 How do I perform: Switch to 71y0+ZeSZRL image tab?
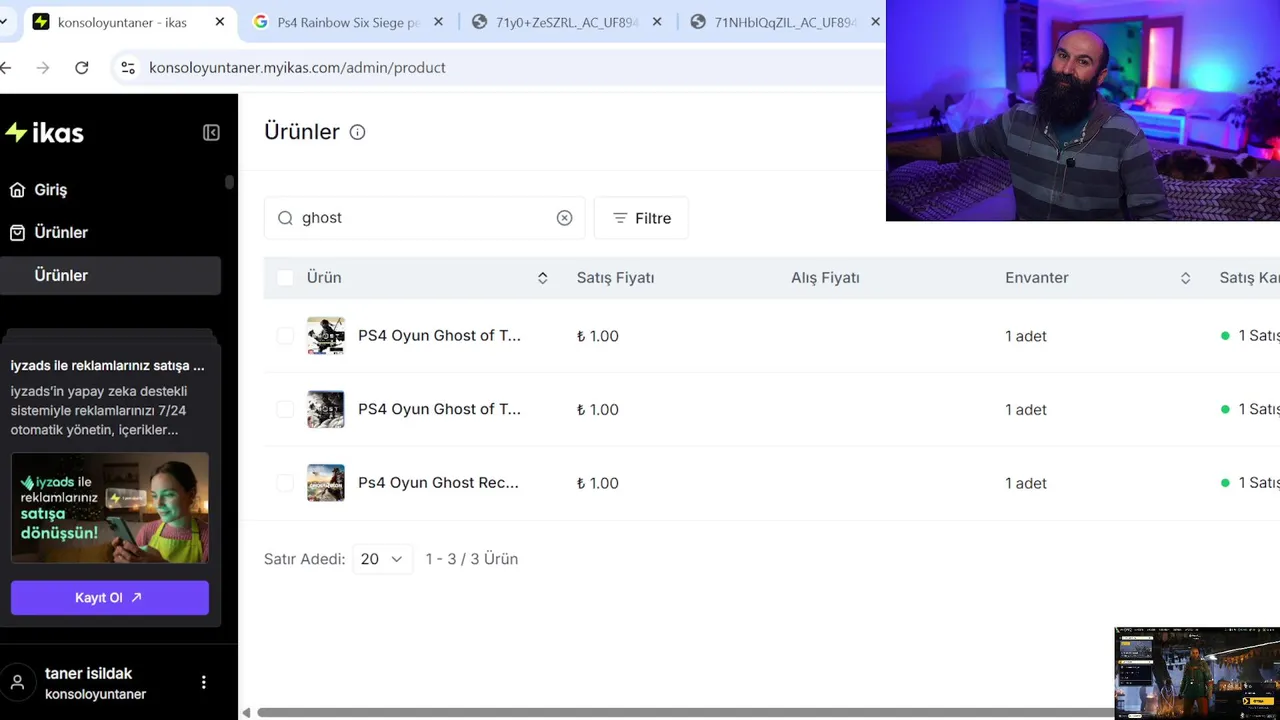click(x=567, y=22)
